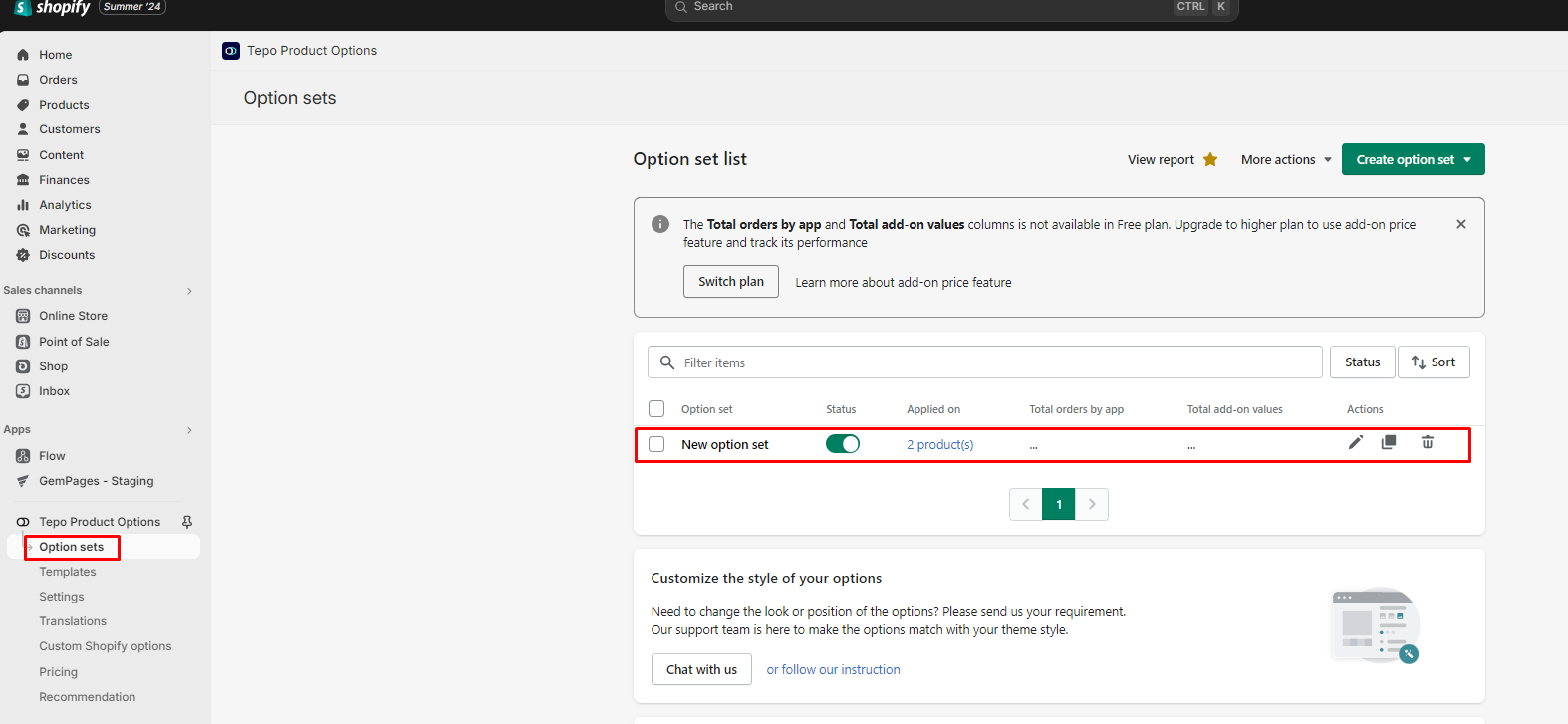Viewport: 1568px width, 724px height.
Task: Click the Switch plan button
Action: coord(730,282)
